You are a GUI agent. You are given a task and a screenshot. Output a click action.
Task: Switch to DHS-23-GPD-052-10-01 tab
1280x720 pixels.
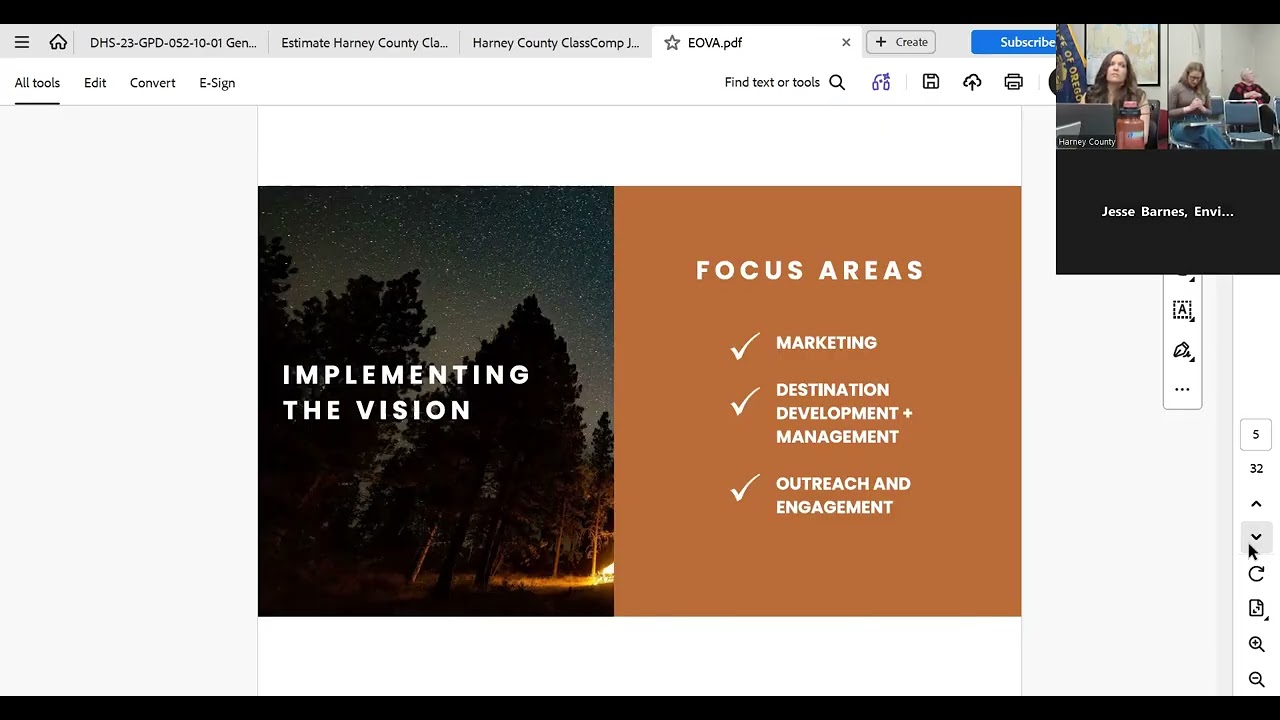point(173,42)
